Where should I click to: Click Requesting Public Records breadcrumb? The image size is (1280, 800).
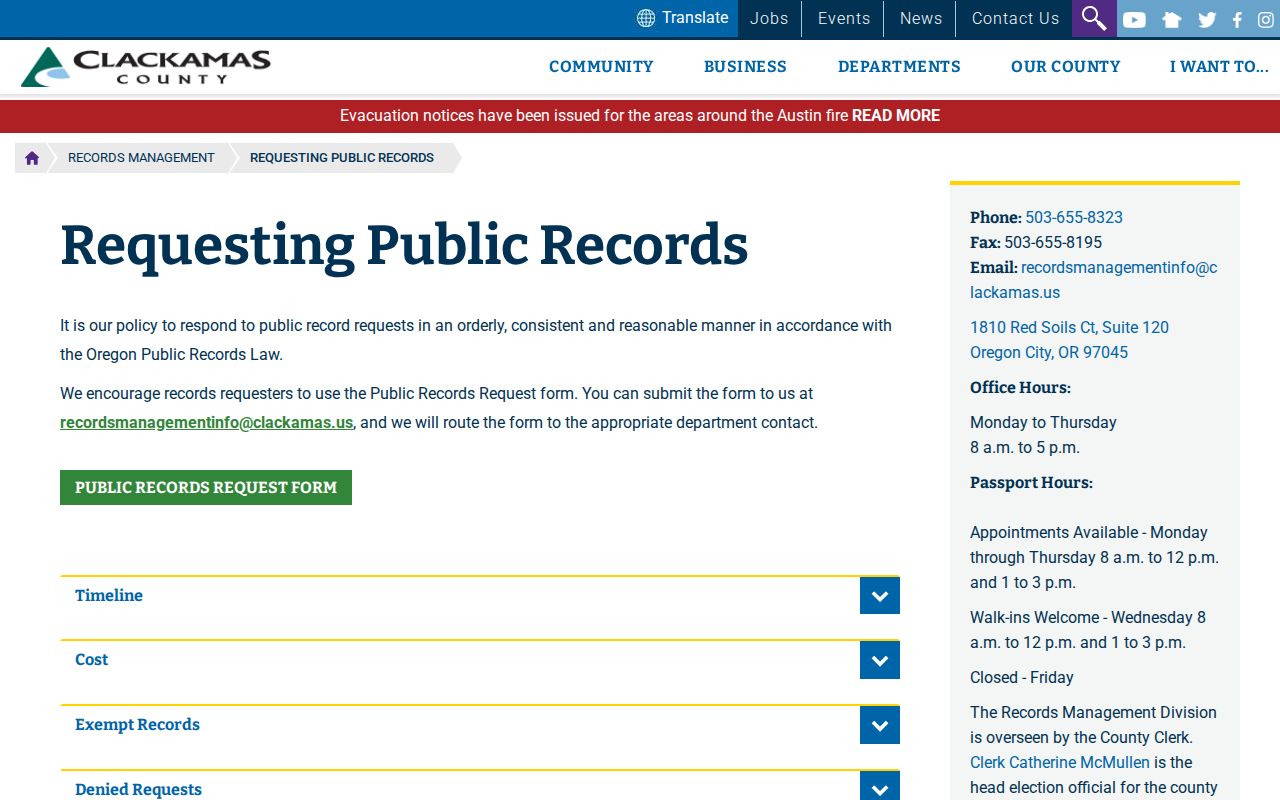[x=342, y=158]
